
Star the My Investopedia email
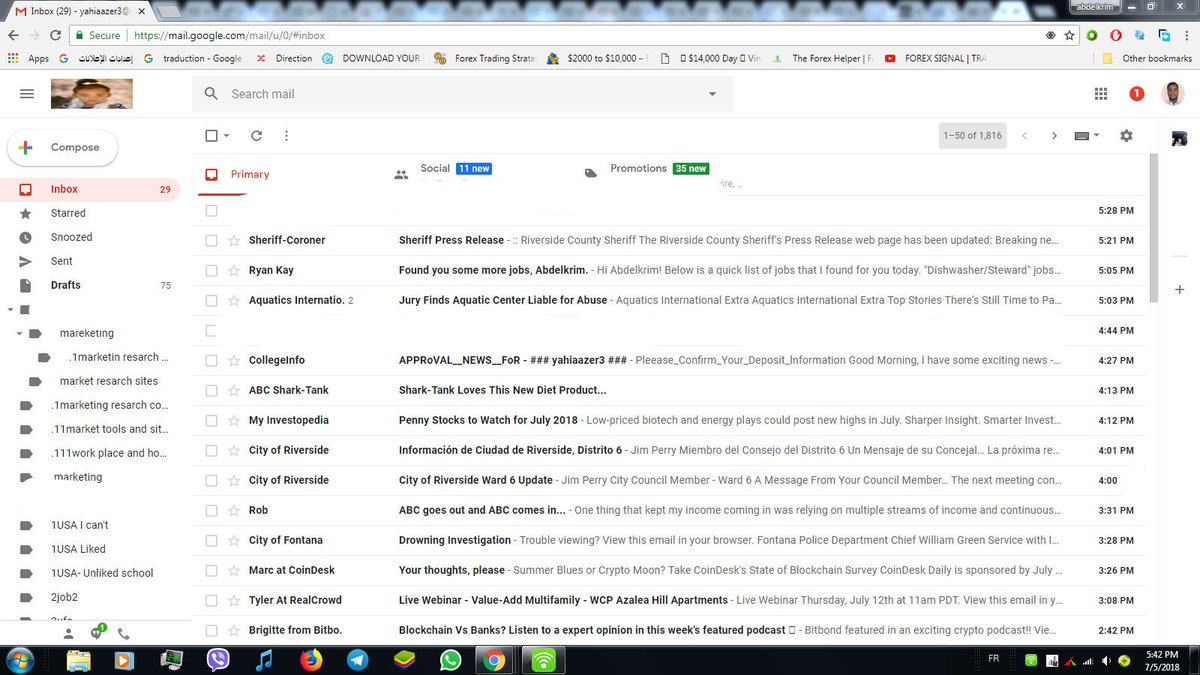click(x=234, y=420)
